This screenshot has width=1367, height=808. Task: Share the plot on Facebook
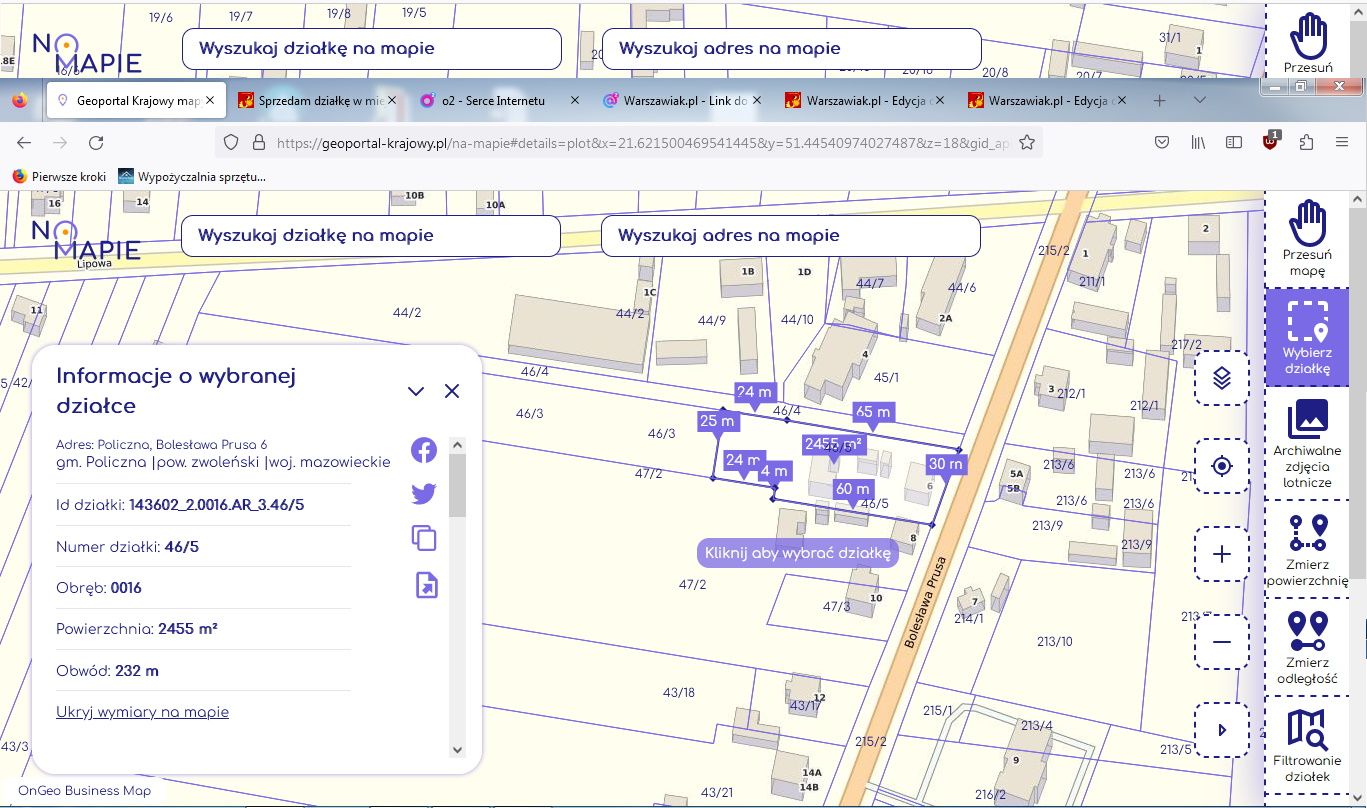424,450
